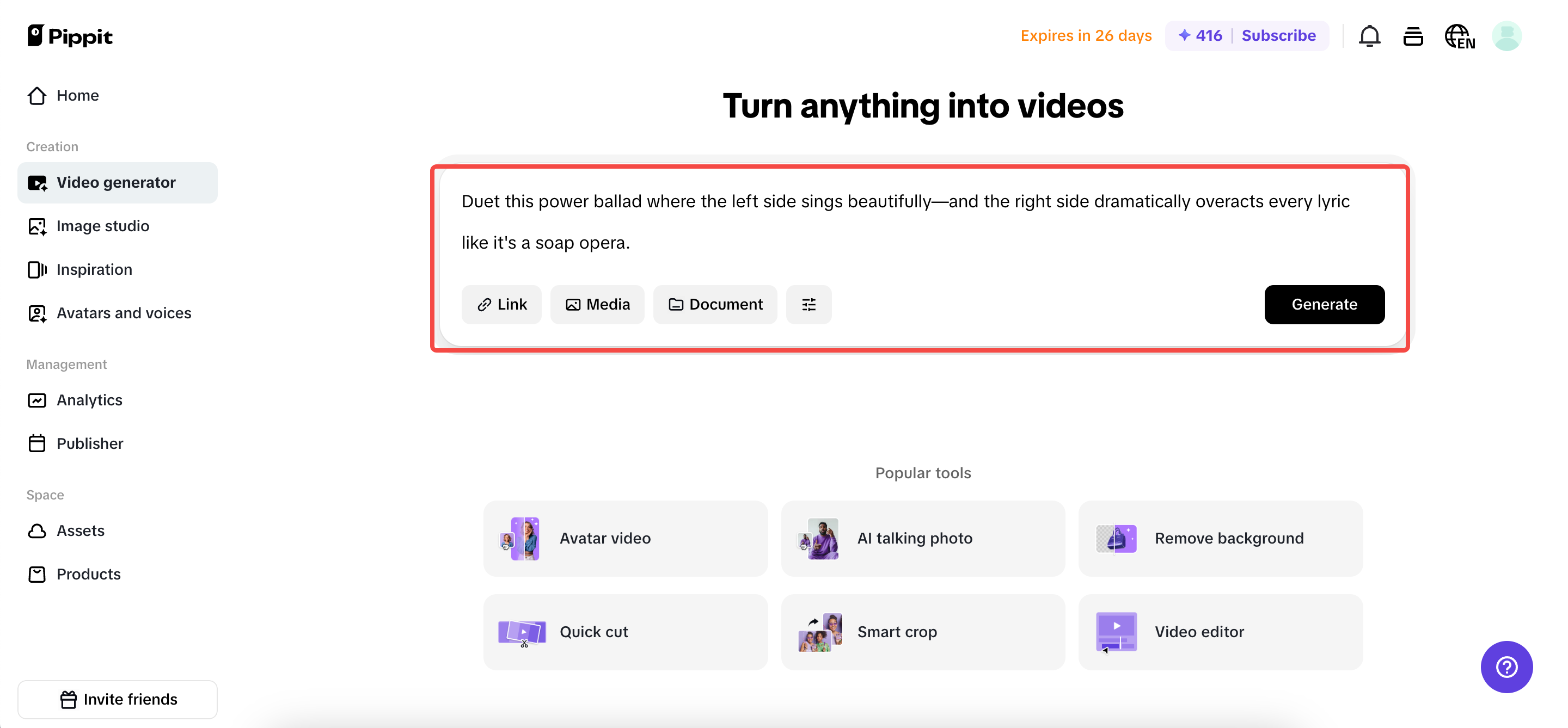Image resolution: width=1568 pixels, height=728 pixels.
Task: Open the language selector showing EN
Action: [x=1460, y=36]
